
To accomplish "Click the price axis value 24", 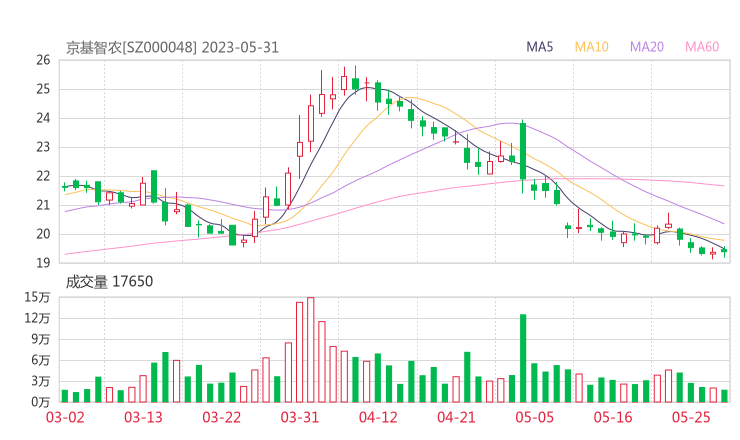I will [43, 118].
